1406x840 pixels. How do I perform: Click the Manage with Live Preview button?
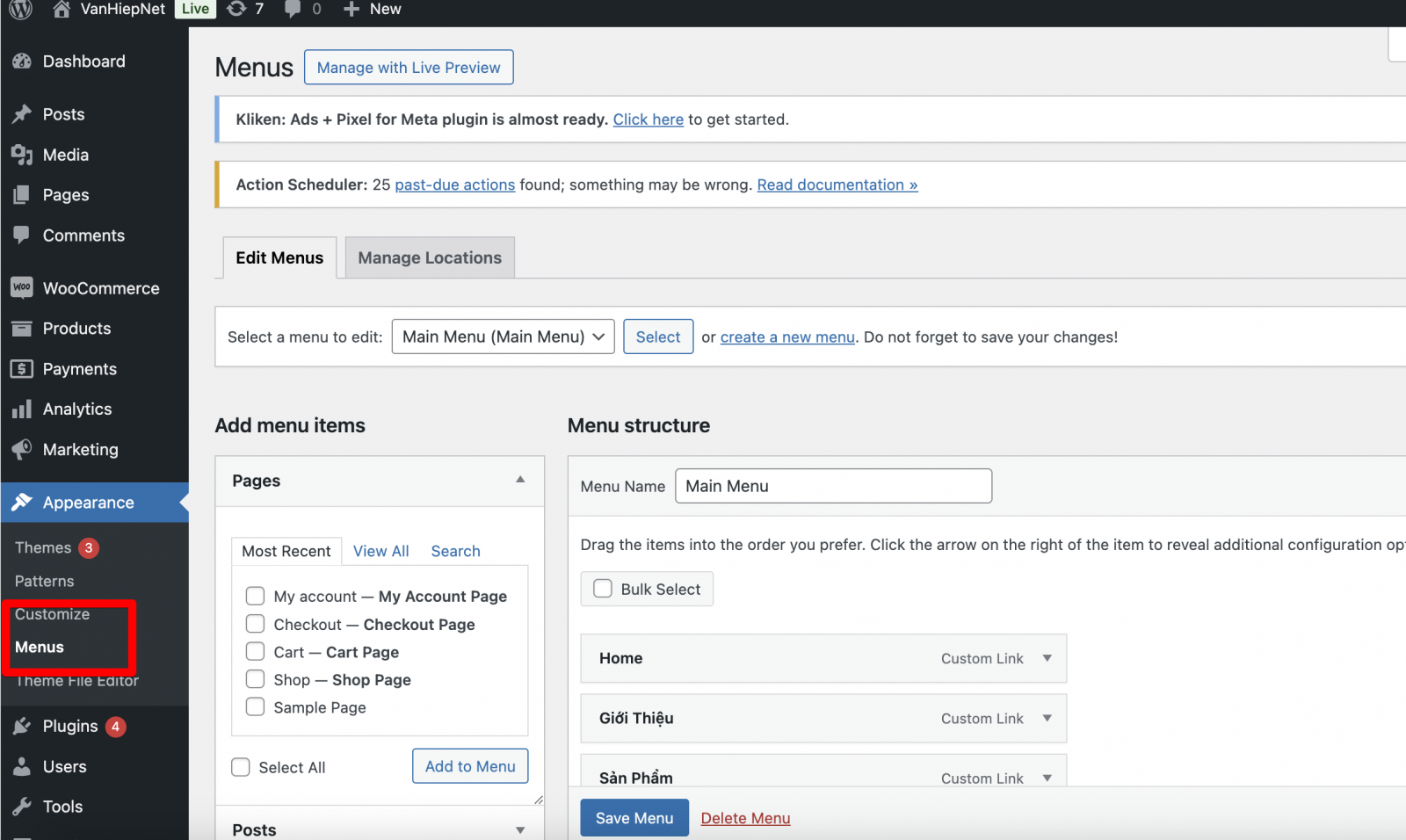409,68
